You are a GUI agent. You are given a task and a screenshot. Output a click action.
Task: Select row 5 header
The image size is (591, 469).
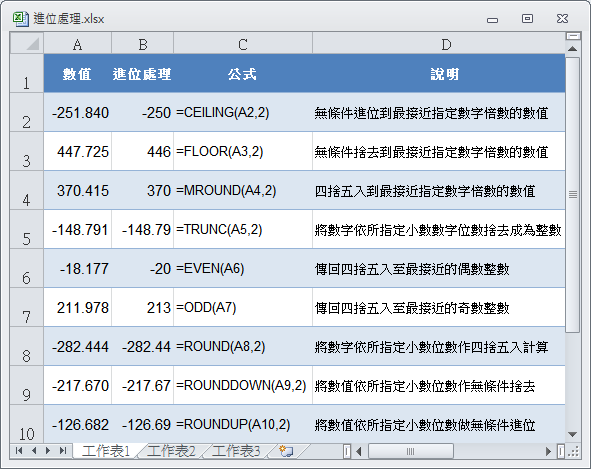(x=26, y=229)
